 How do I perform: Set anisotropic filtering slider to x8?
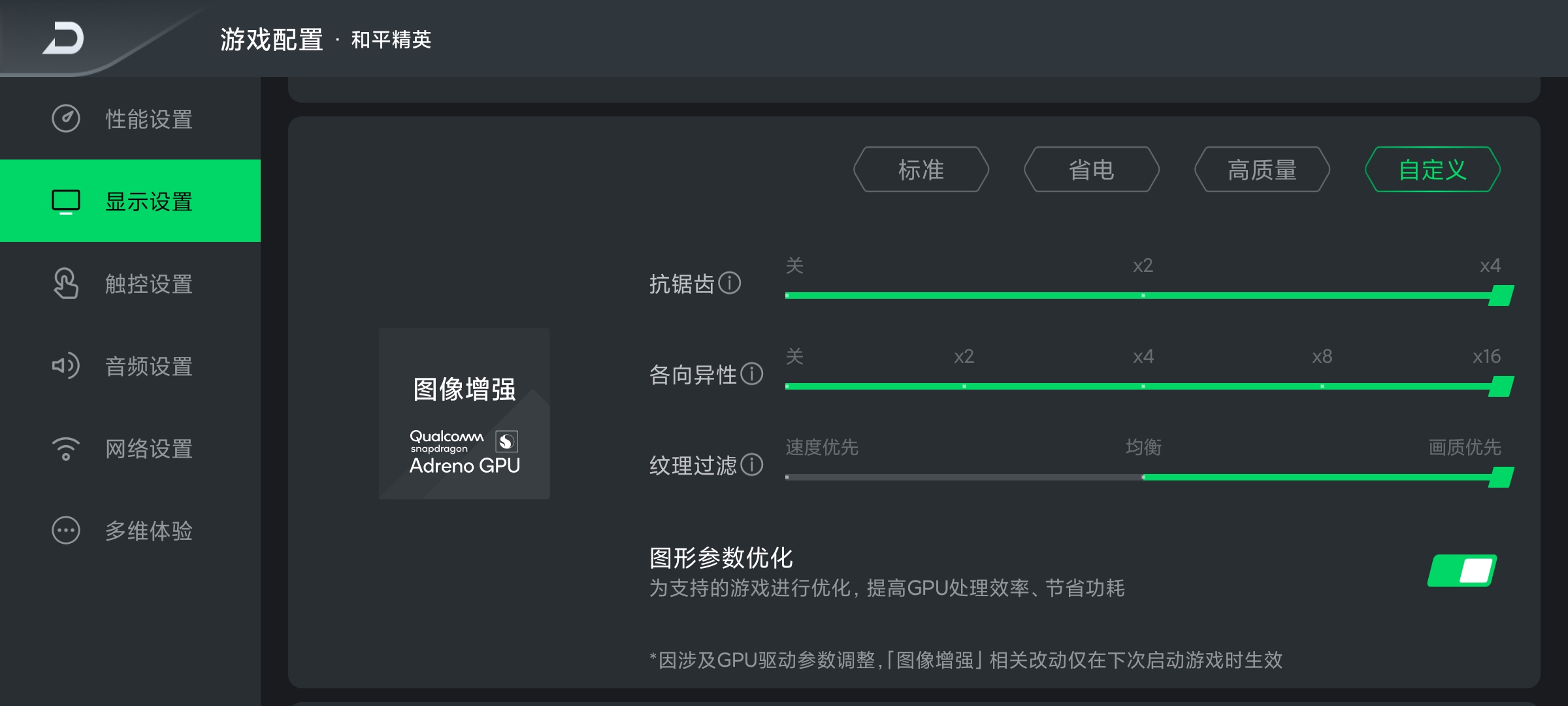coord(1322,386)
